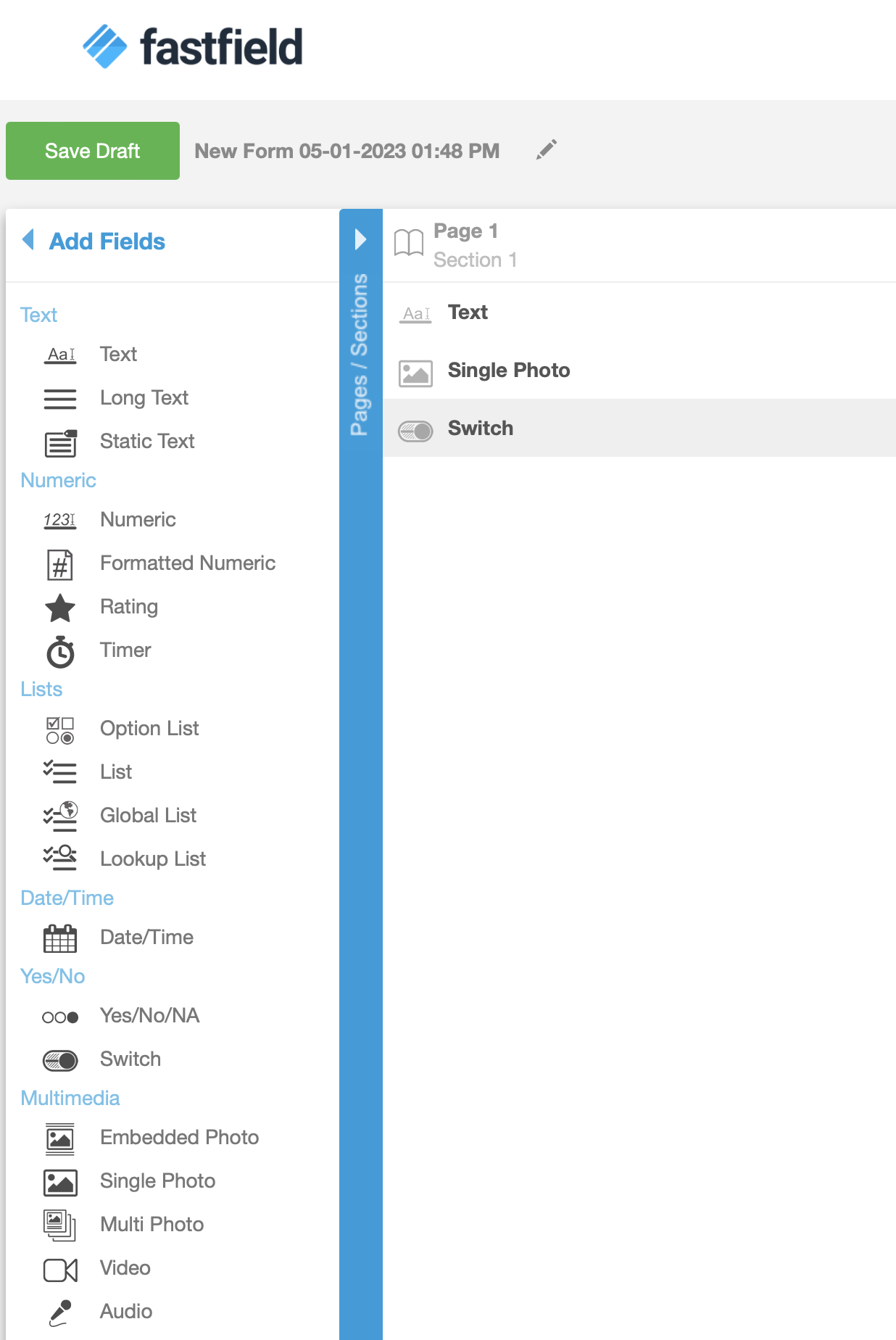
Task: Add a Rating star field
Action: (60, 608)
